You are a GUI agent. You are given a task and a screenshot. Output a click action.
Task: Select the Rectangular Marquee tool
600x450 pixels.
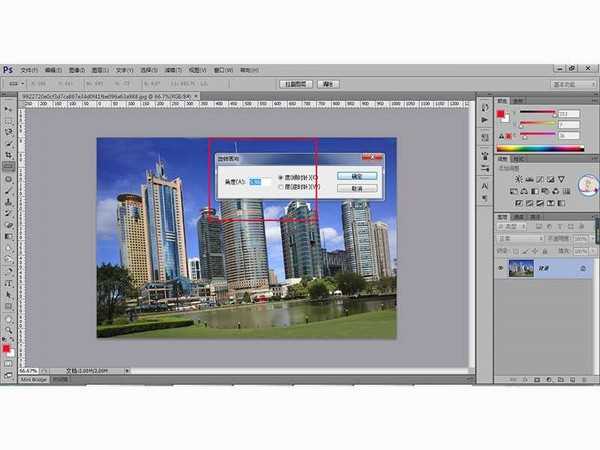click(x=9, y=120)
